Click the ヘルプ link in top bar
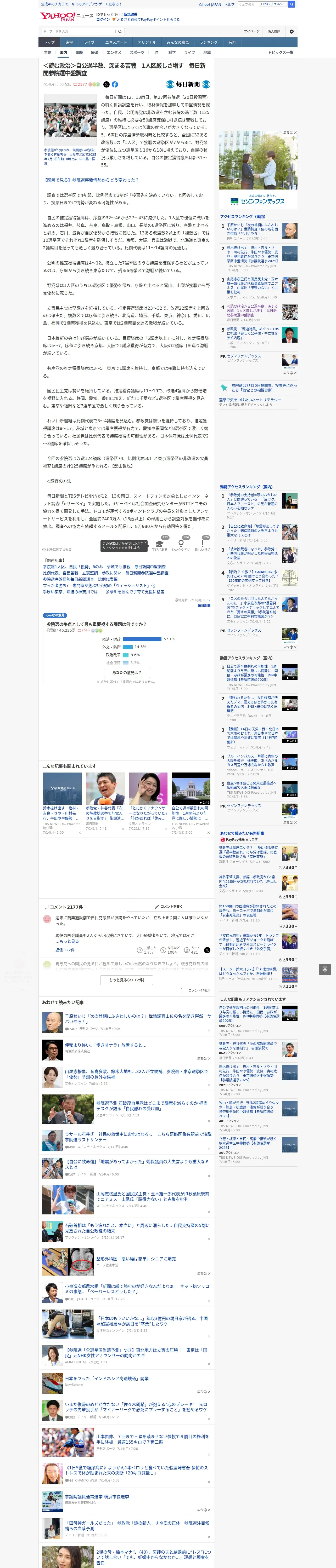This screenshot has height=1568, width=336. [x=229, y=4]
